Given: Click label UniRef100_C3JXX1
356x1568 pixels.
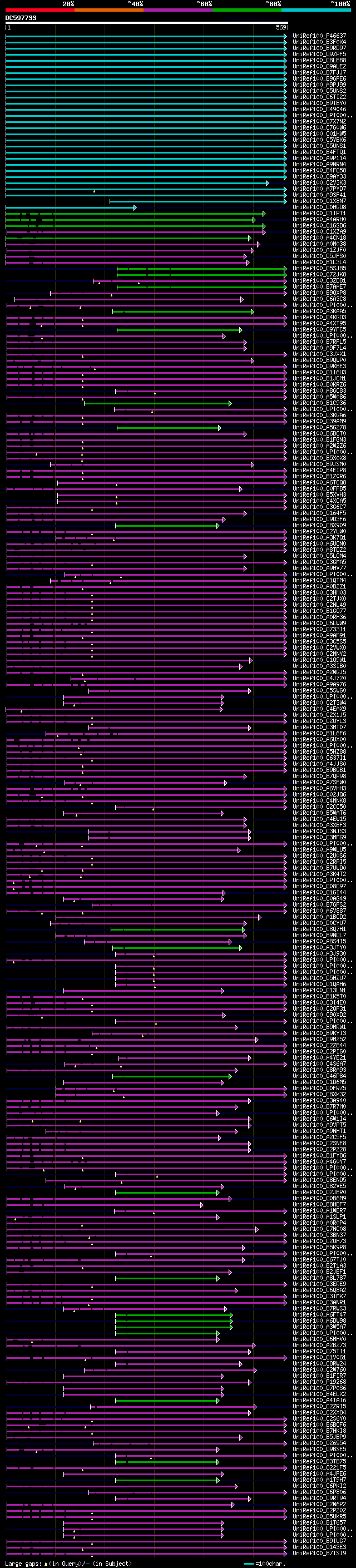Looking at the screenshot, I should (319, 354).
